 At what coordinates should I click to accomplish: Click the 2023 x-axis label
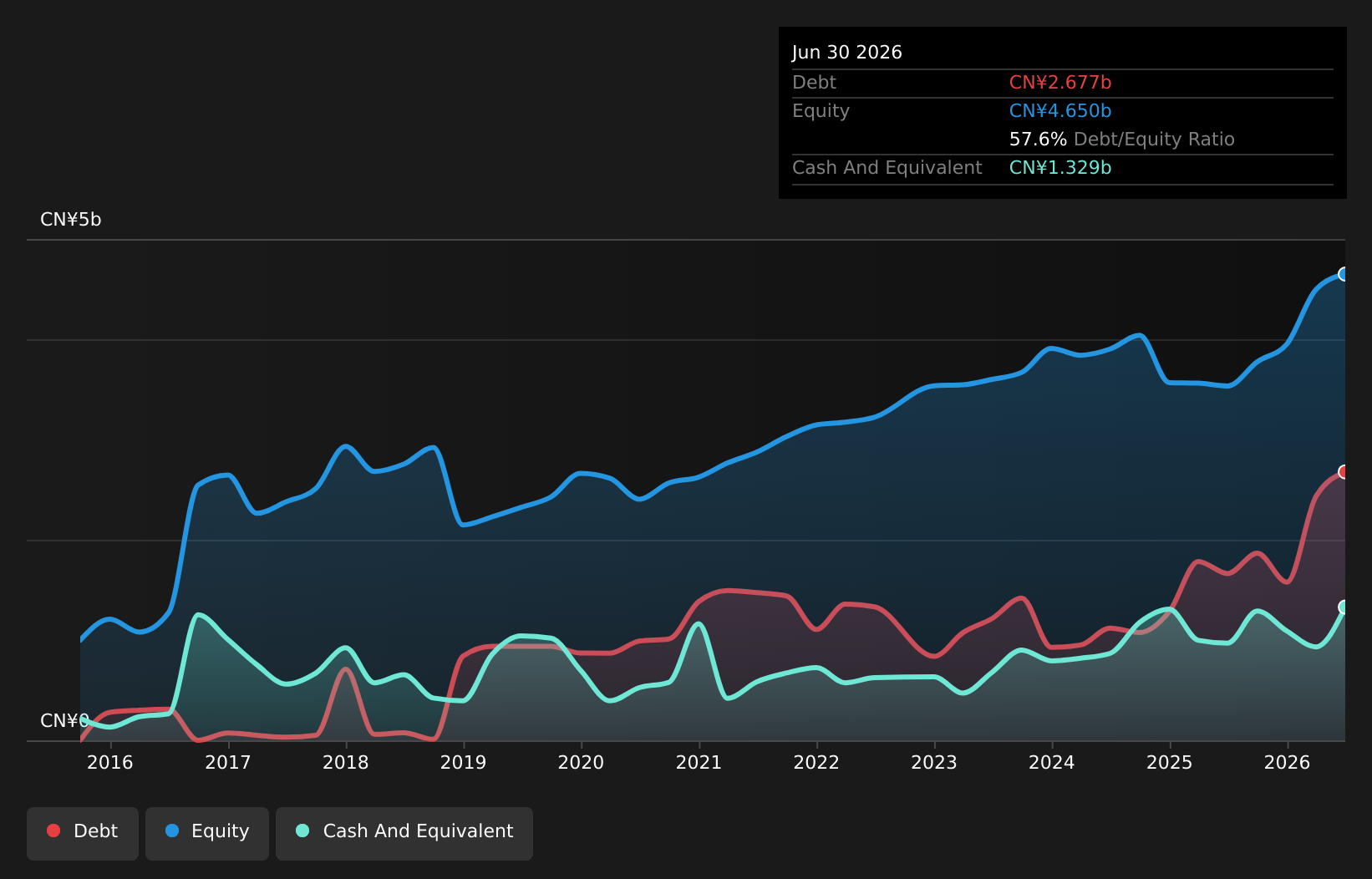934,762
